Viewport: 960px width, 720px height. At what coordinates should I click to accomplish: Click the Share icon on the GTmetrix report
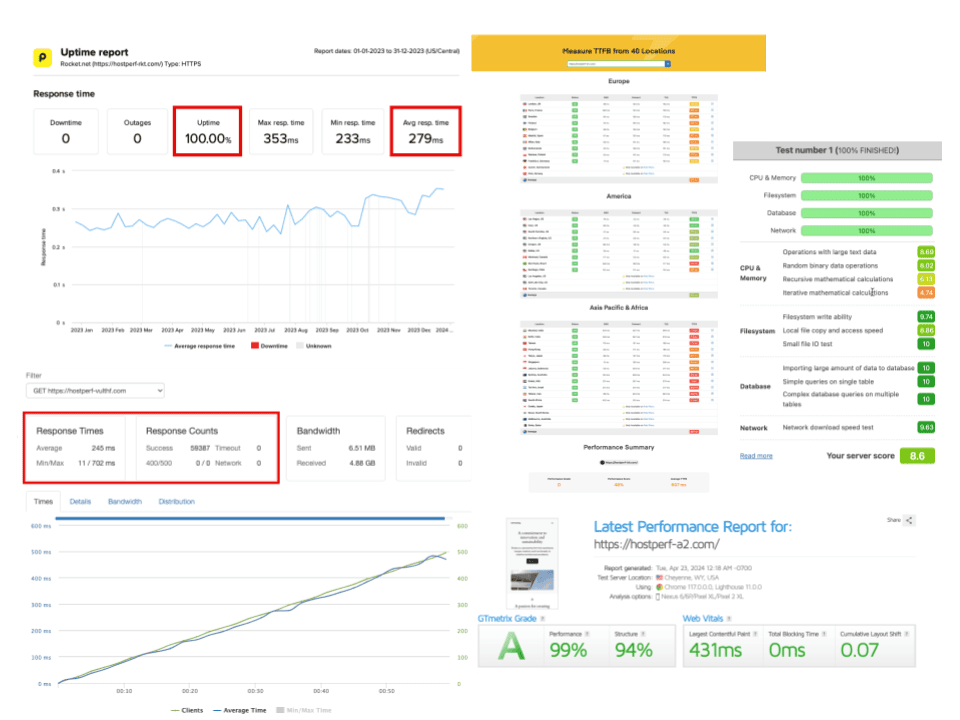909,520
